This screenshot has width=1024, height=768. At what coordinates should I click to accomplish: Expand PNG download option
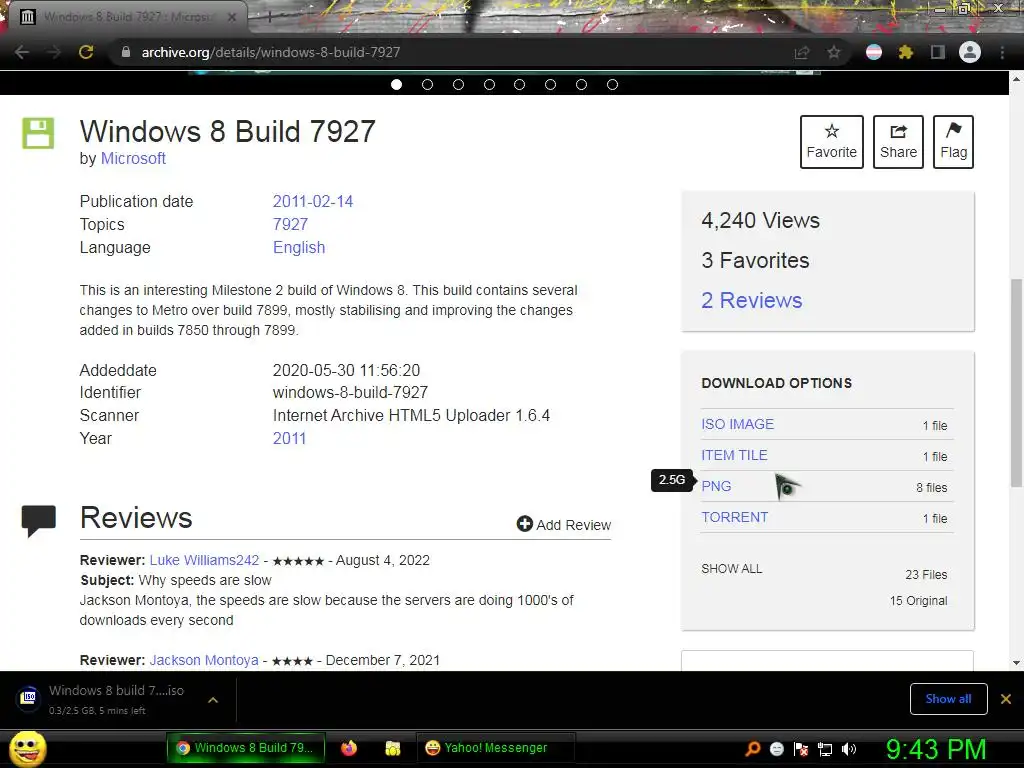[x=716, y=487]
